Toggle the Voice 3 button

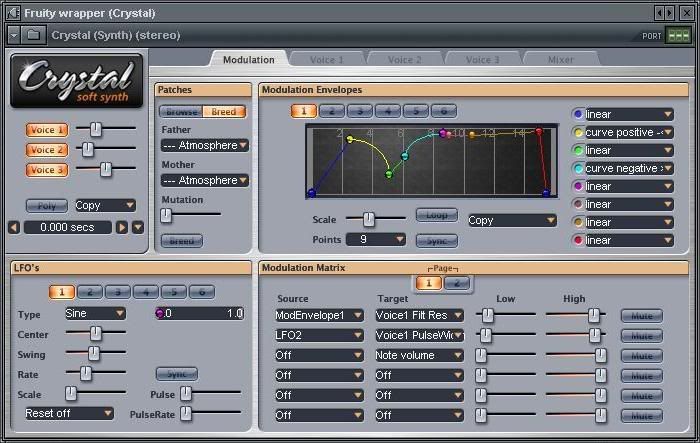47,170
